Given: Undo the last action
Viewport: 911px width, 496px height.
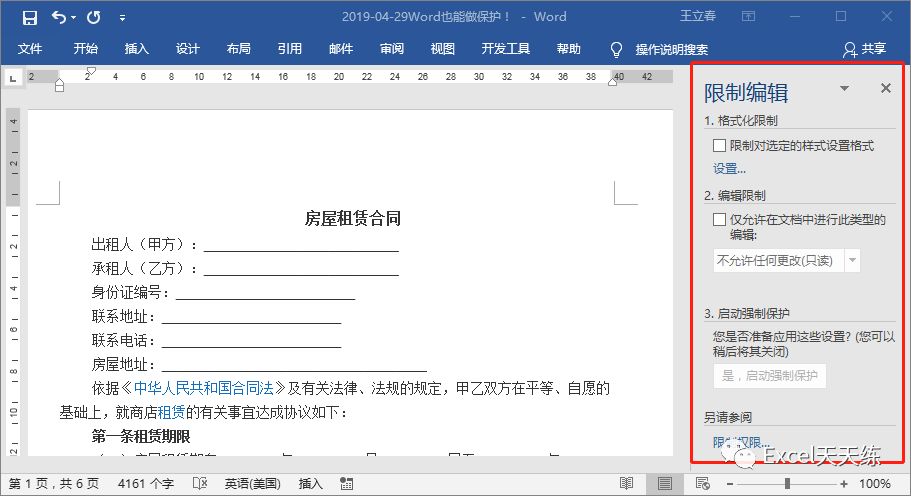Looking at the screenshot, I should pyautogui.click(x=58, y=17).
